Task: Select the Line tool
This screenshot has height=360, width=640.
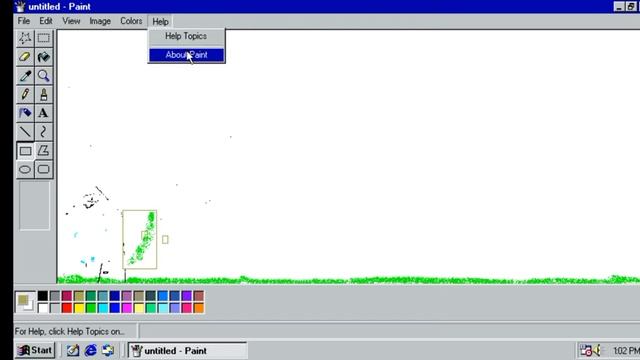Action: coord(25,132)
